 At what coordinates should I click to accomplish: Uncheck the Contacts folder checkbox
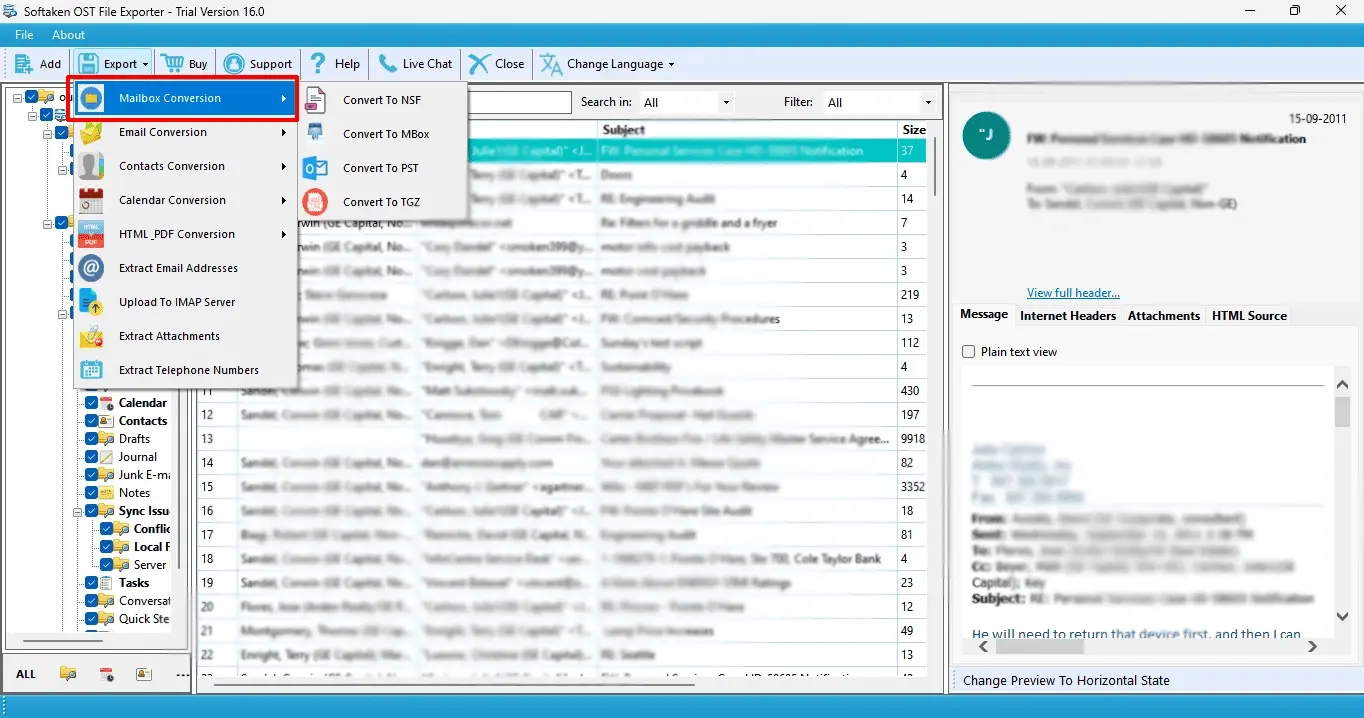point(92,421)
